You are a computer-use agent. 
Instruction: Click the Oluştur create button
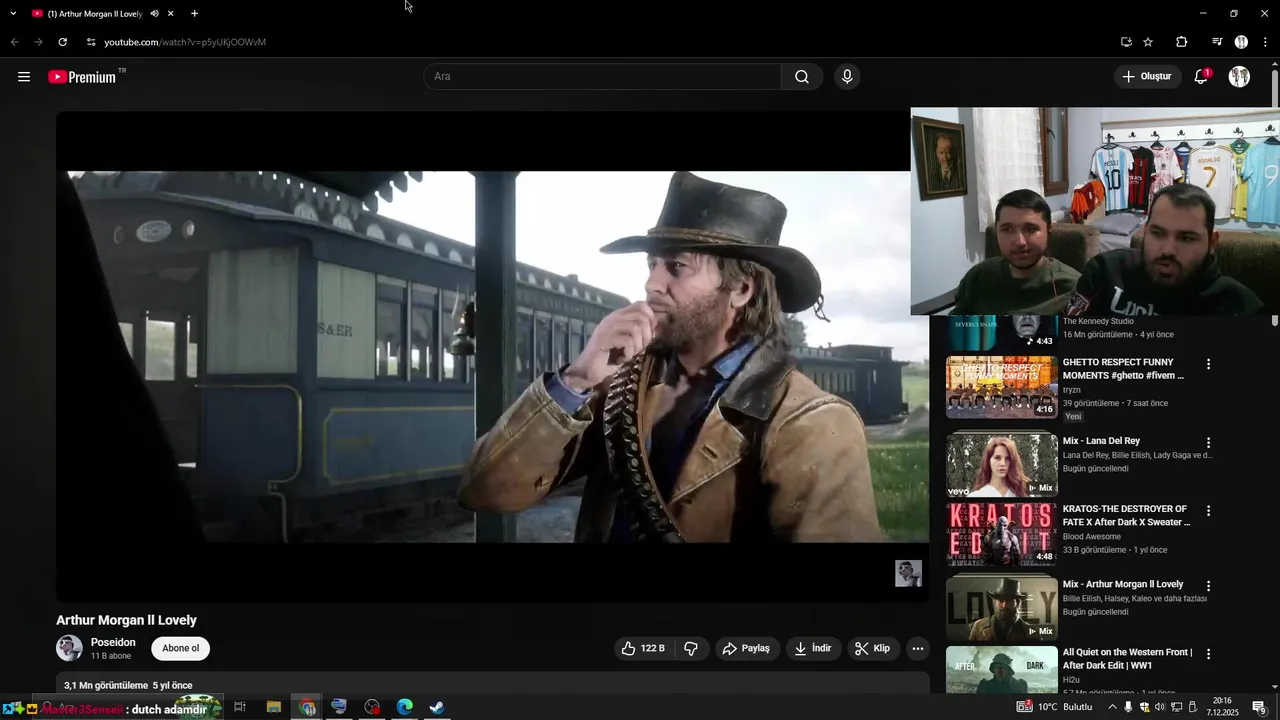[x=1146, y=77]
